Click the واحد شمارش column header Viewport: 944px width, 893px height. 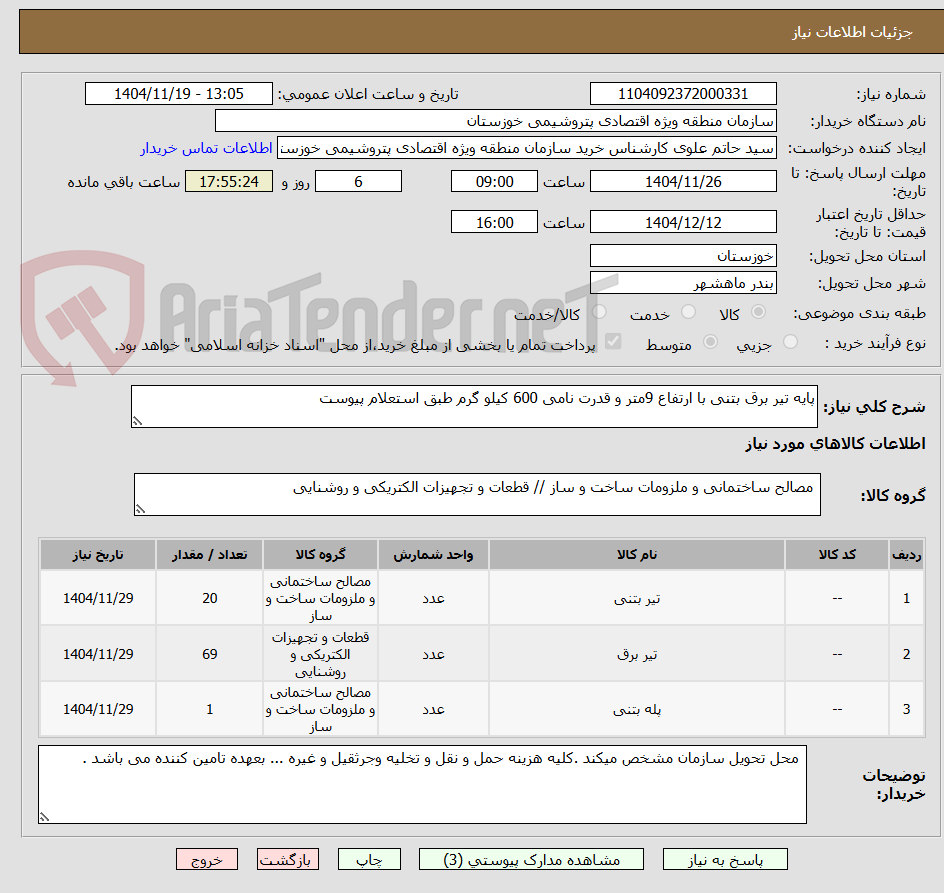coord(433,555)
